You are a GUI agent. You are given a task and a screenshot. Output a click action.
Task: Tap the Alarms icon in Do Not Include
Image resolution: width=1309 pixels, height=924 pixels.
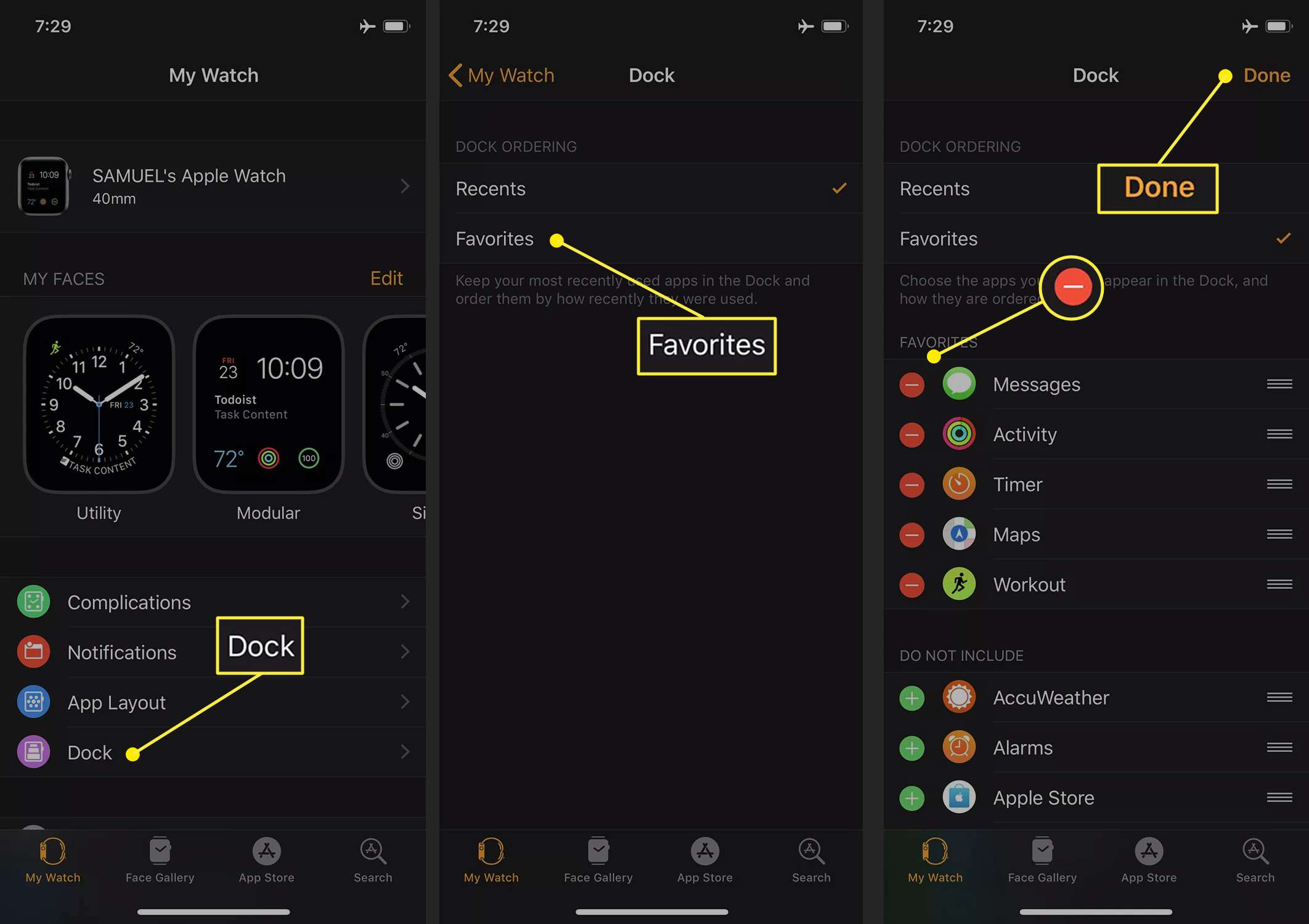click(958, 748)
